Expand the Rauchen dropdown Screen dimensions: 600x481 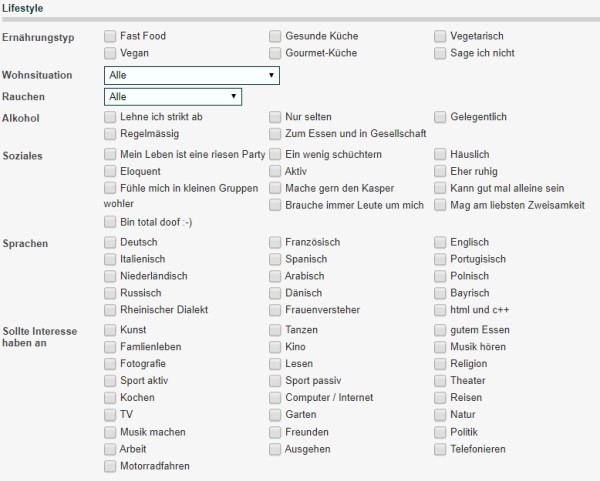(x=173, y=97)
